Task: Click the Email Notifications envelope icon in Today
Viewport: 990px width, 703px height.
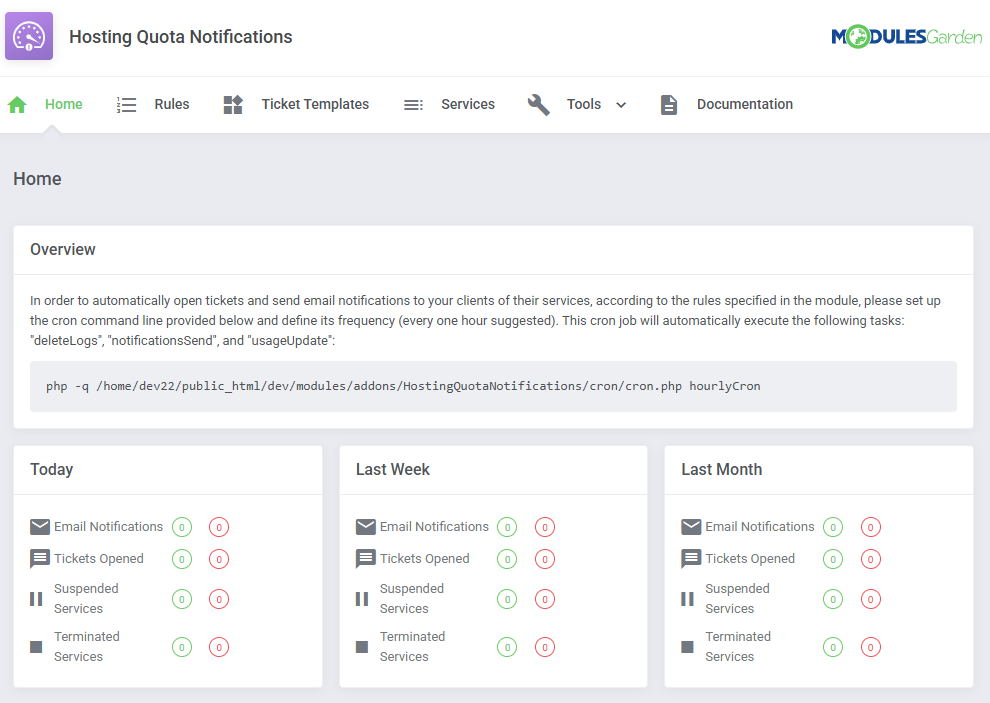Action: pos(40,527)
